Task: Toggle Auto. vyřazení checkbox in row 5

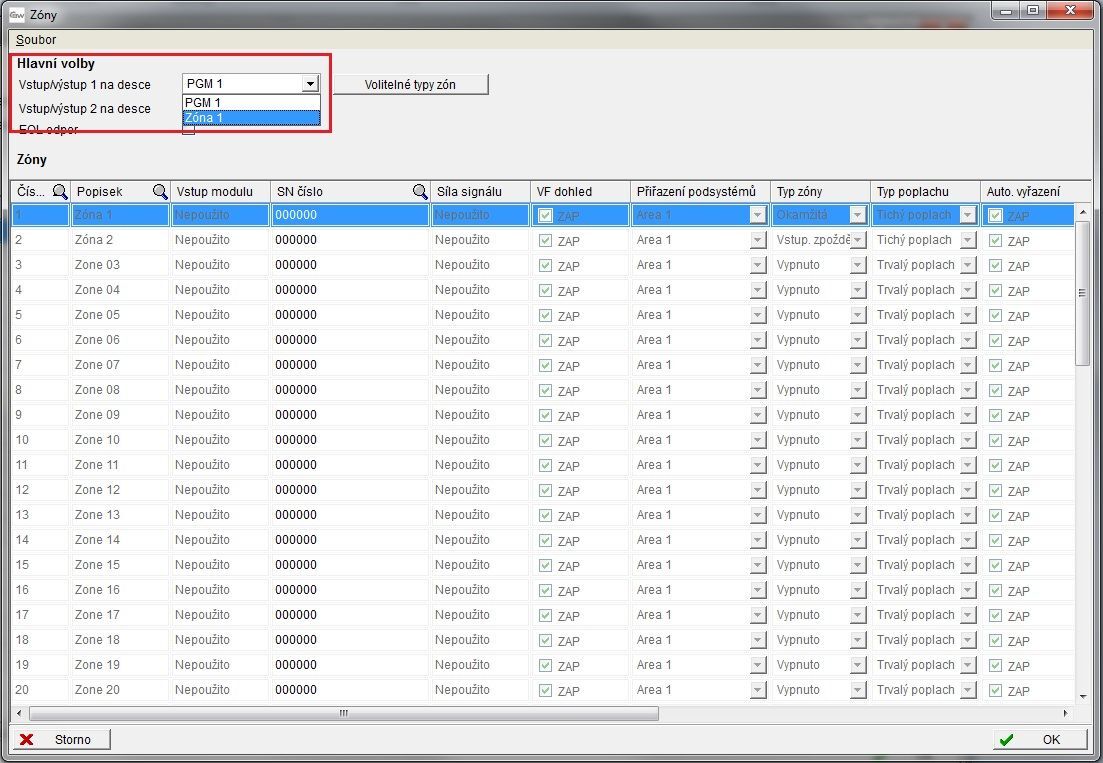Action: pos(995,315)
